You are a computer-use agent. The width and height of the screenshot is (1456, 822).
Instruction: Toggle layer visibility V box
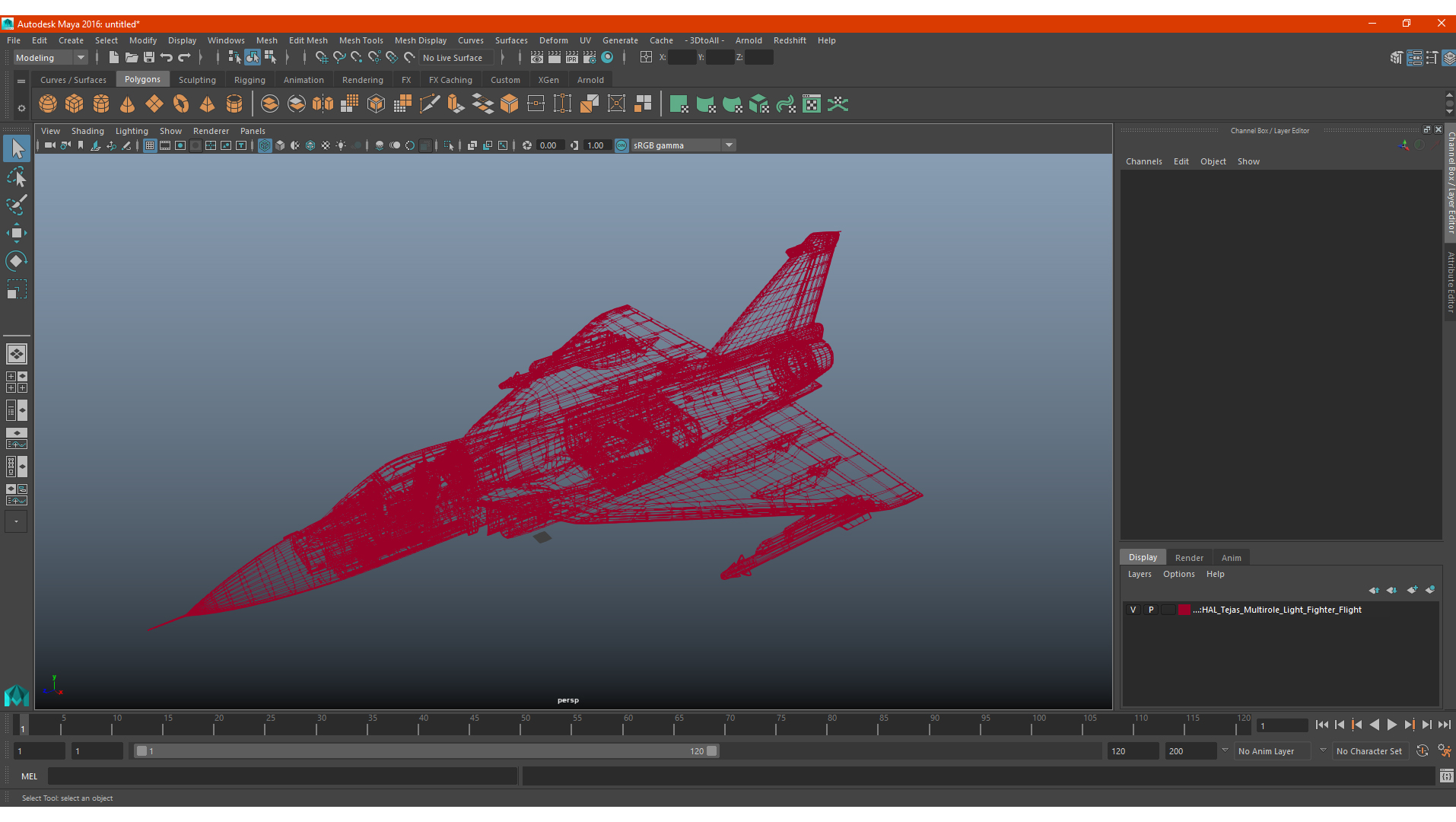1133,610
